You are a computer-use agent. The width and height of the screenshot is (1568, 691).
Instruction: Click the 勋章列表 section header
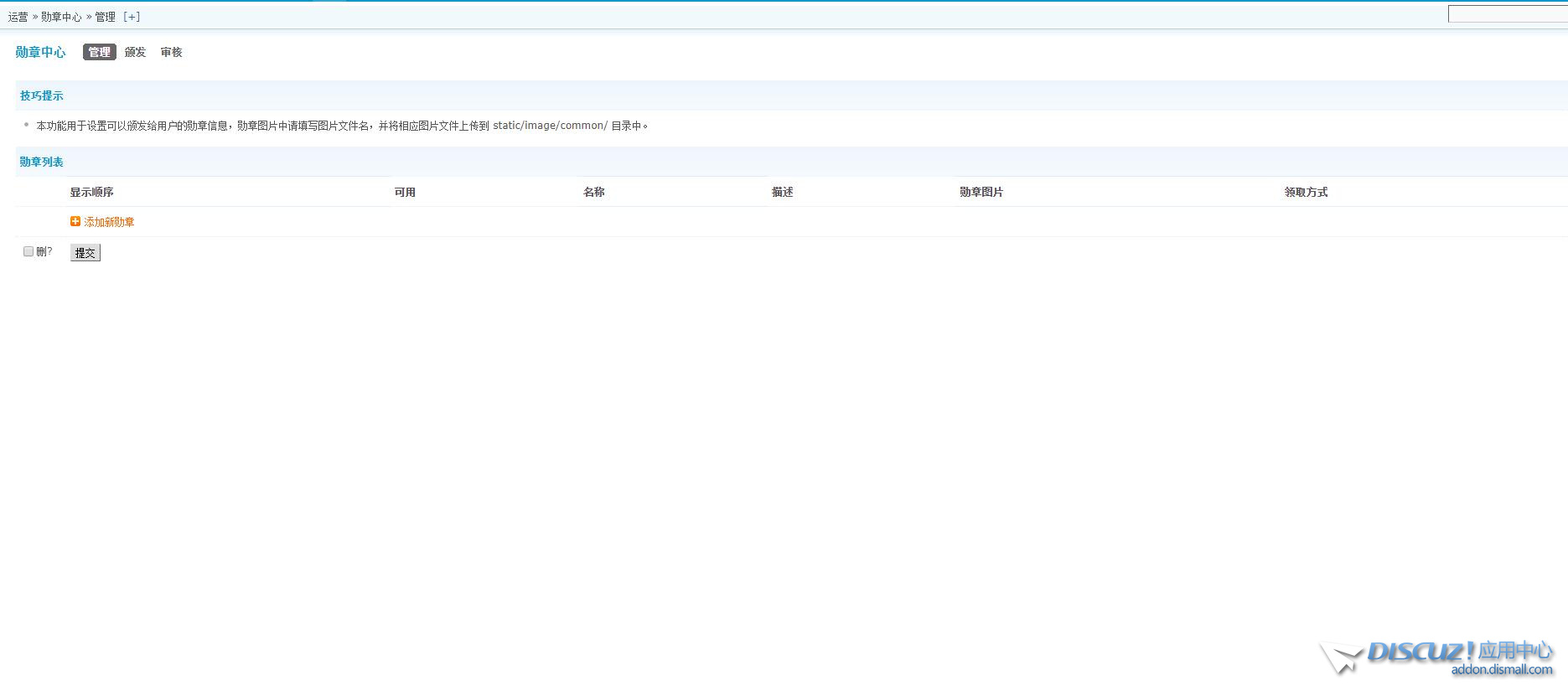point(42,162)
